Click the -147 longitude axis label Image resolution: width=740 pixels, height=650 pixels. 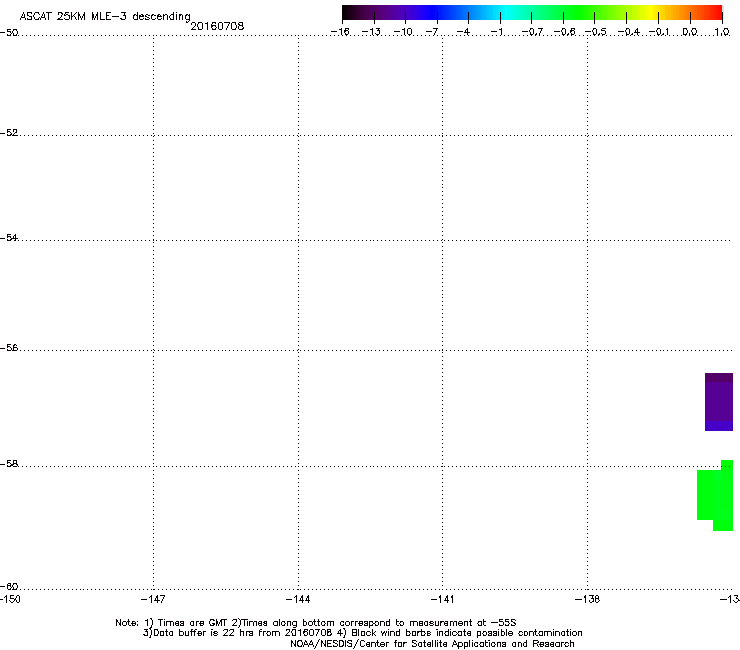[153, 599]
